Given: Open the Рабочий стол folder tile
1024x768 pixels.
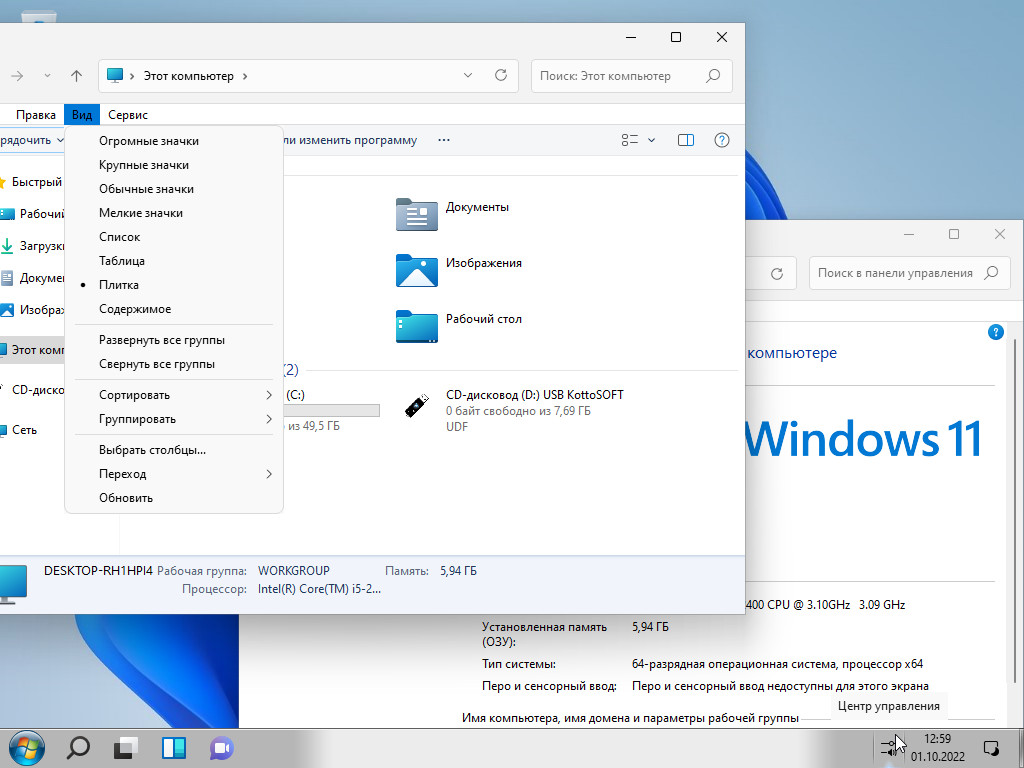Looking at the screenshot, I should [x=459, y=327].
